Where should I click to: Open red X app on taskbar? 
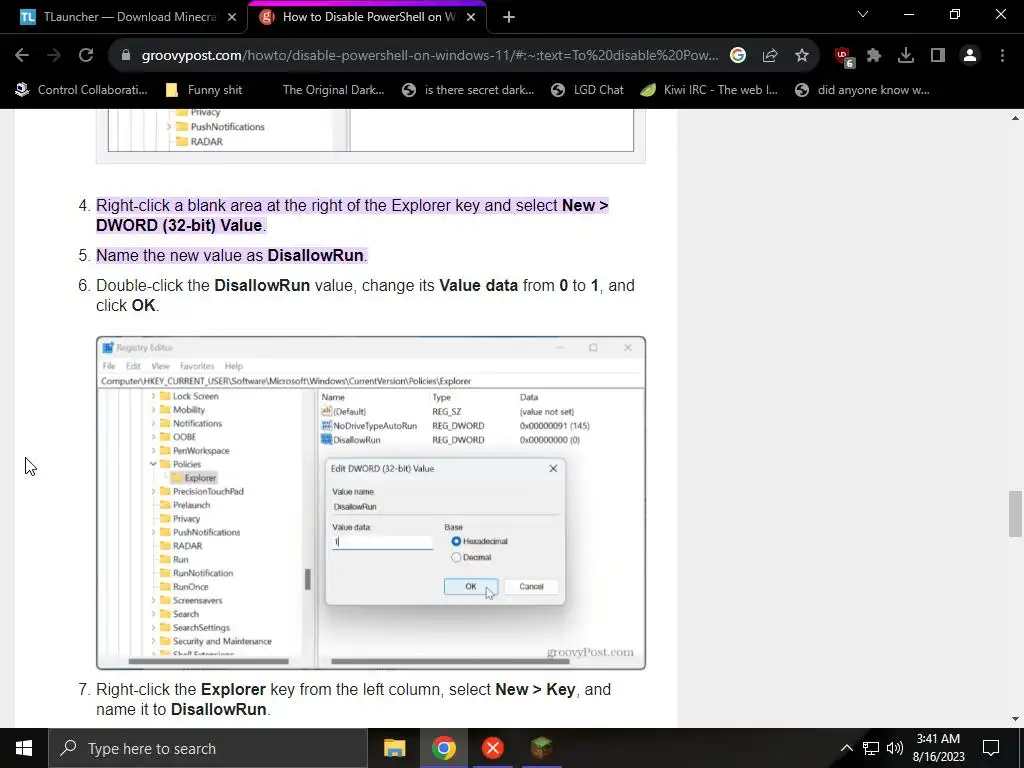pyautogui.click(x=492, y=748)
